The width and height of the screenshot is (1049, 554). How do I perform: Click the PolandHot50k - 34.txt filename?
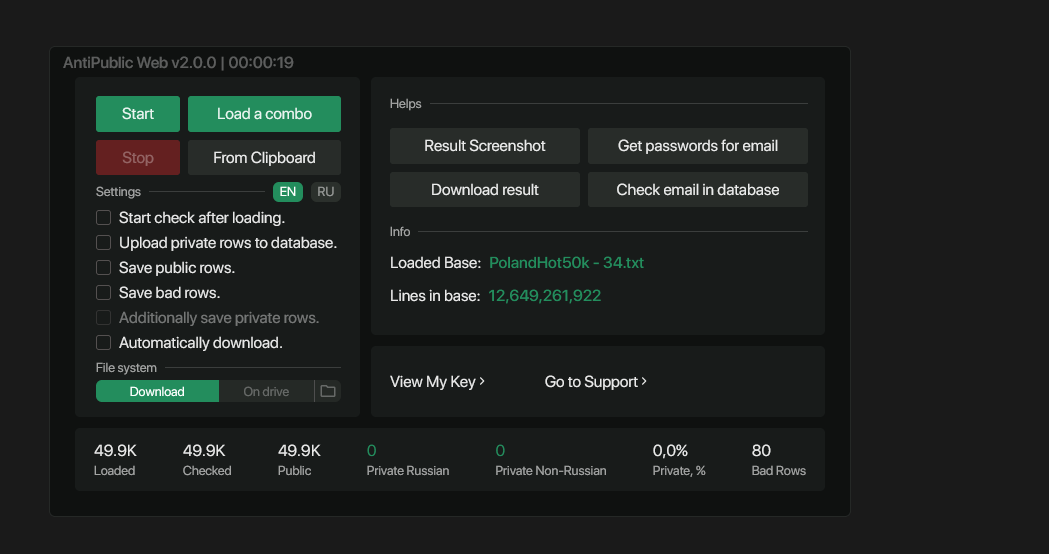567,263
